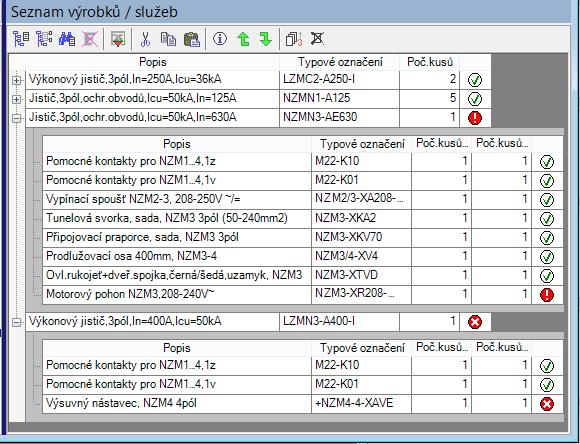Select cell NZMN1-A125
This screenshot has height=444, width=580.
[x=339, y=99]
